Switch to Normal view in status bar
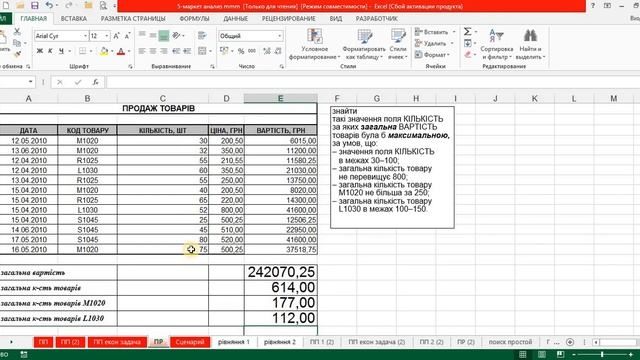Viewport: 640px width, 360px height. click(523, 355)
